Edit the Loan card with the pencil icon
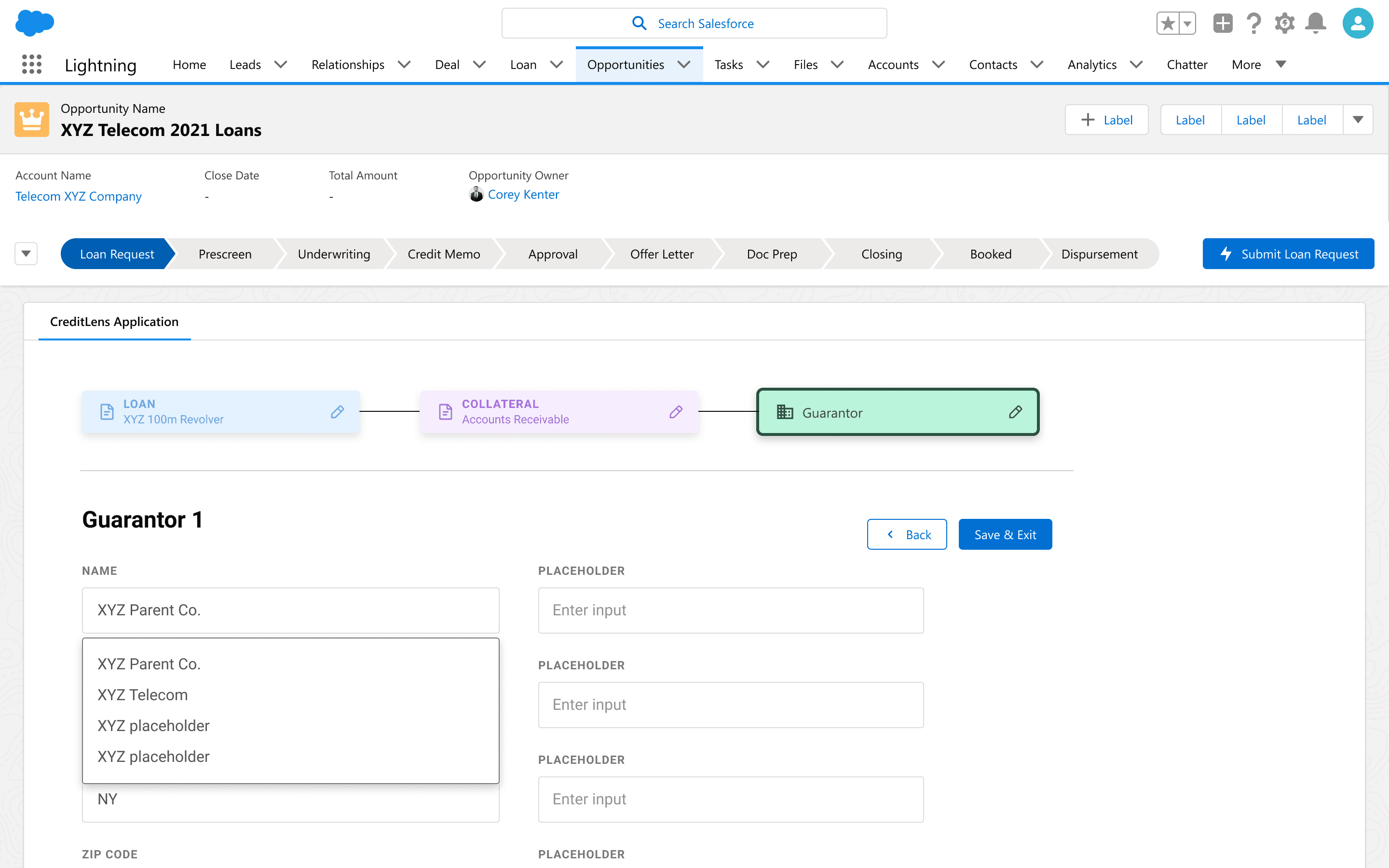This screenshot has height=868, width=1389. pos(338,412)
